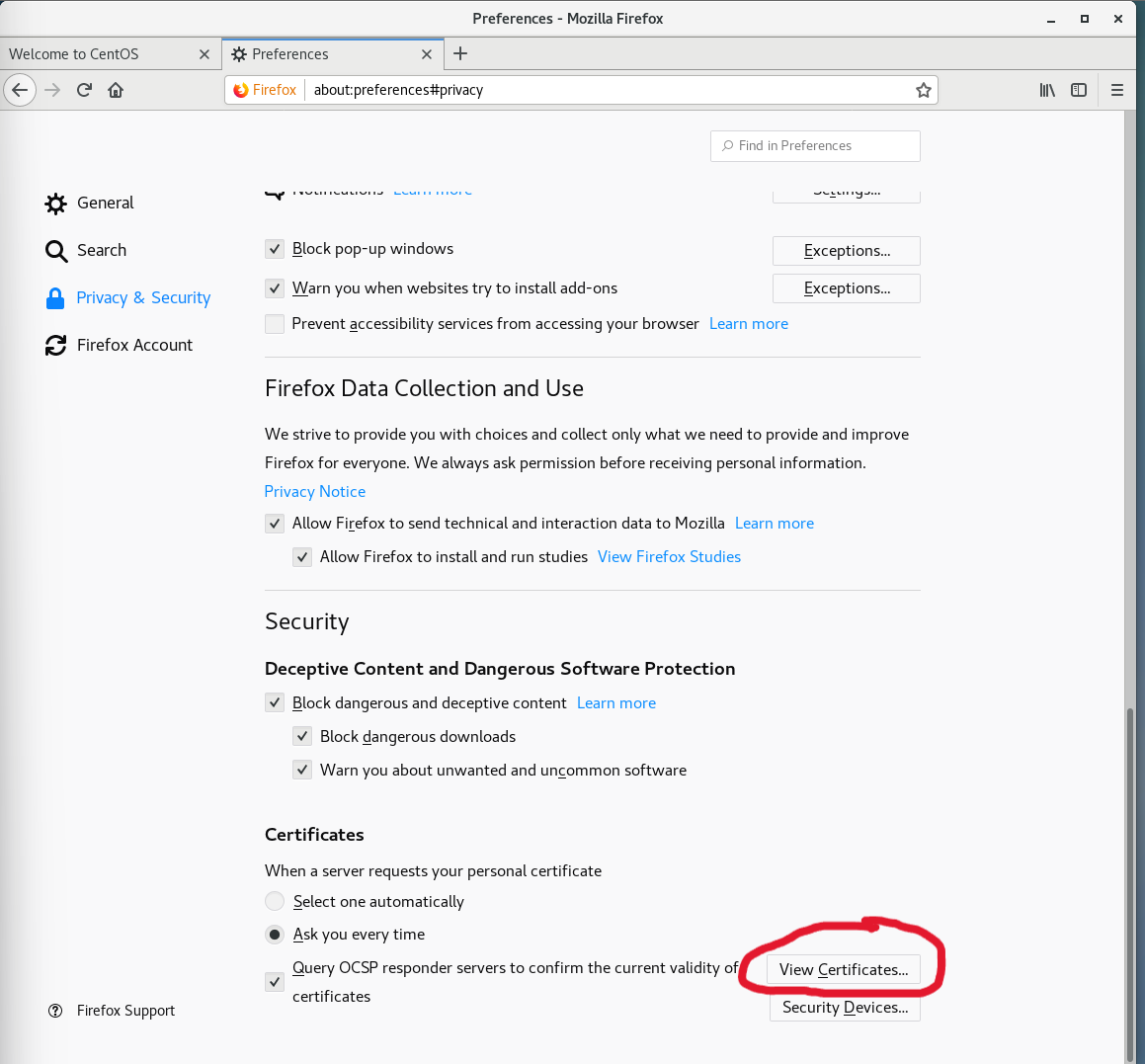This screenshot has width=1145, height=1064.
Task: Close the Firefox window
Action: coord(1118,19)
